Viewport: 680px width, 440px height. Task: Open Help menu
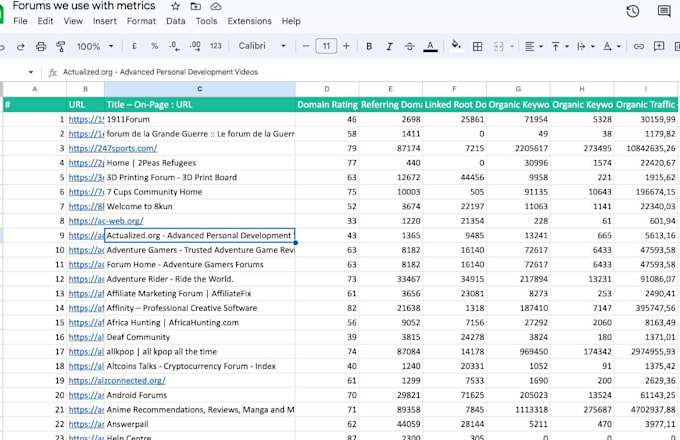point(291,21)
